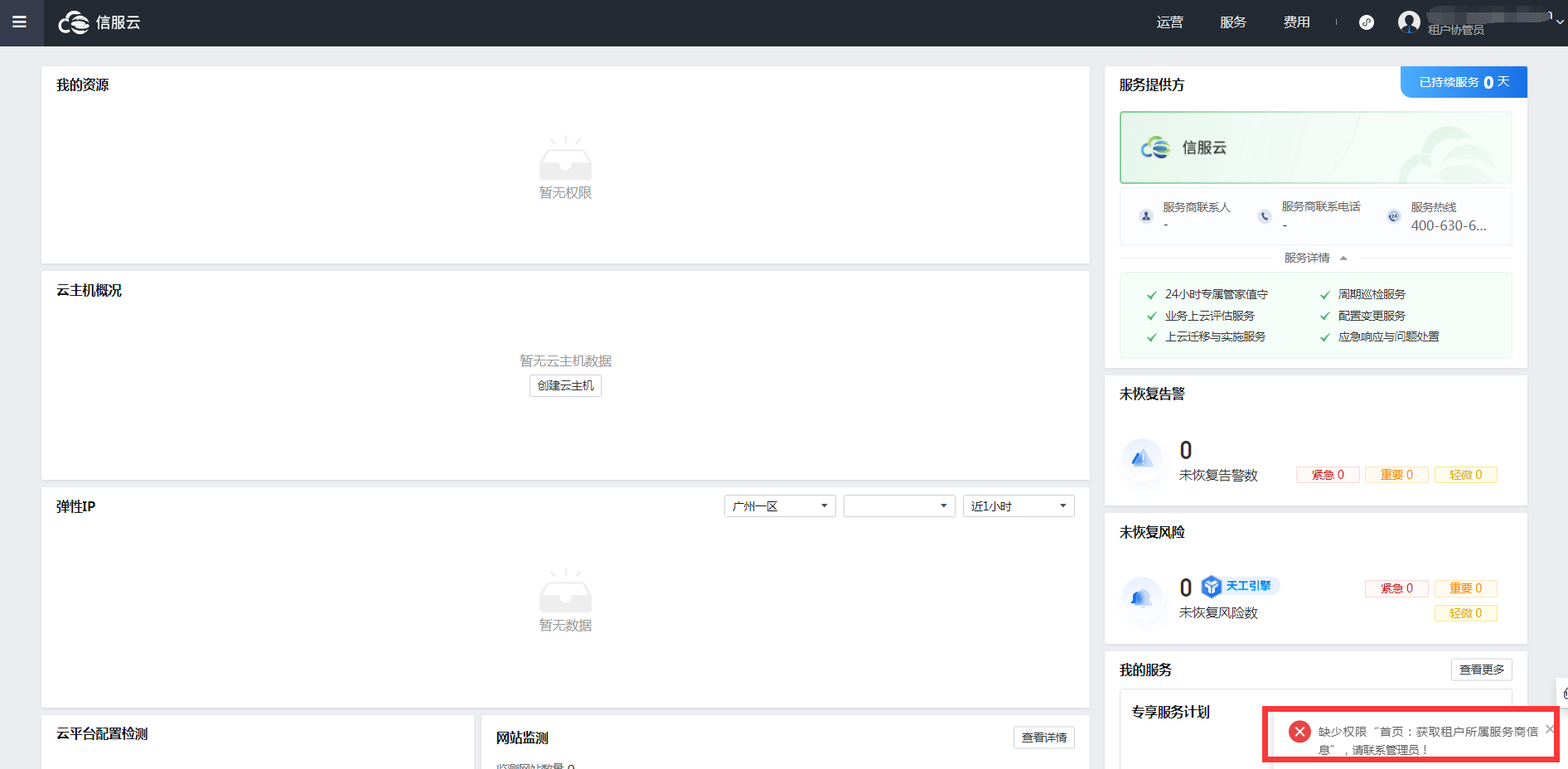Viewport: 1568px width, 769px height.
Task: Open the 运营 menu
Action: pos(1169,22)
